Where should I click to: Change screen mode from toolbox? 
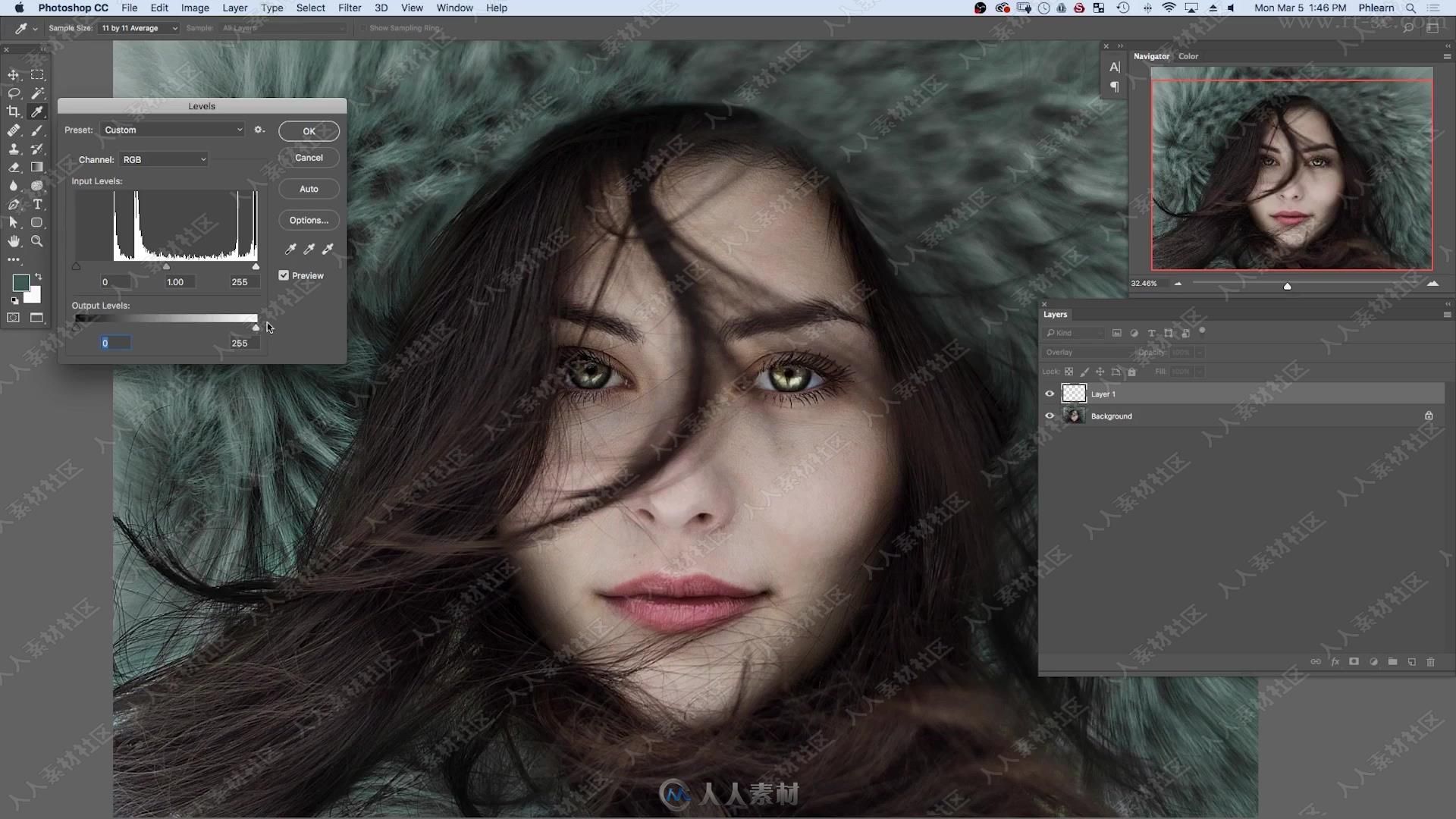pyautogui.click(x=36, y=318)
